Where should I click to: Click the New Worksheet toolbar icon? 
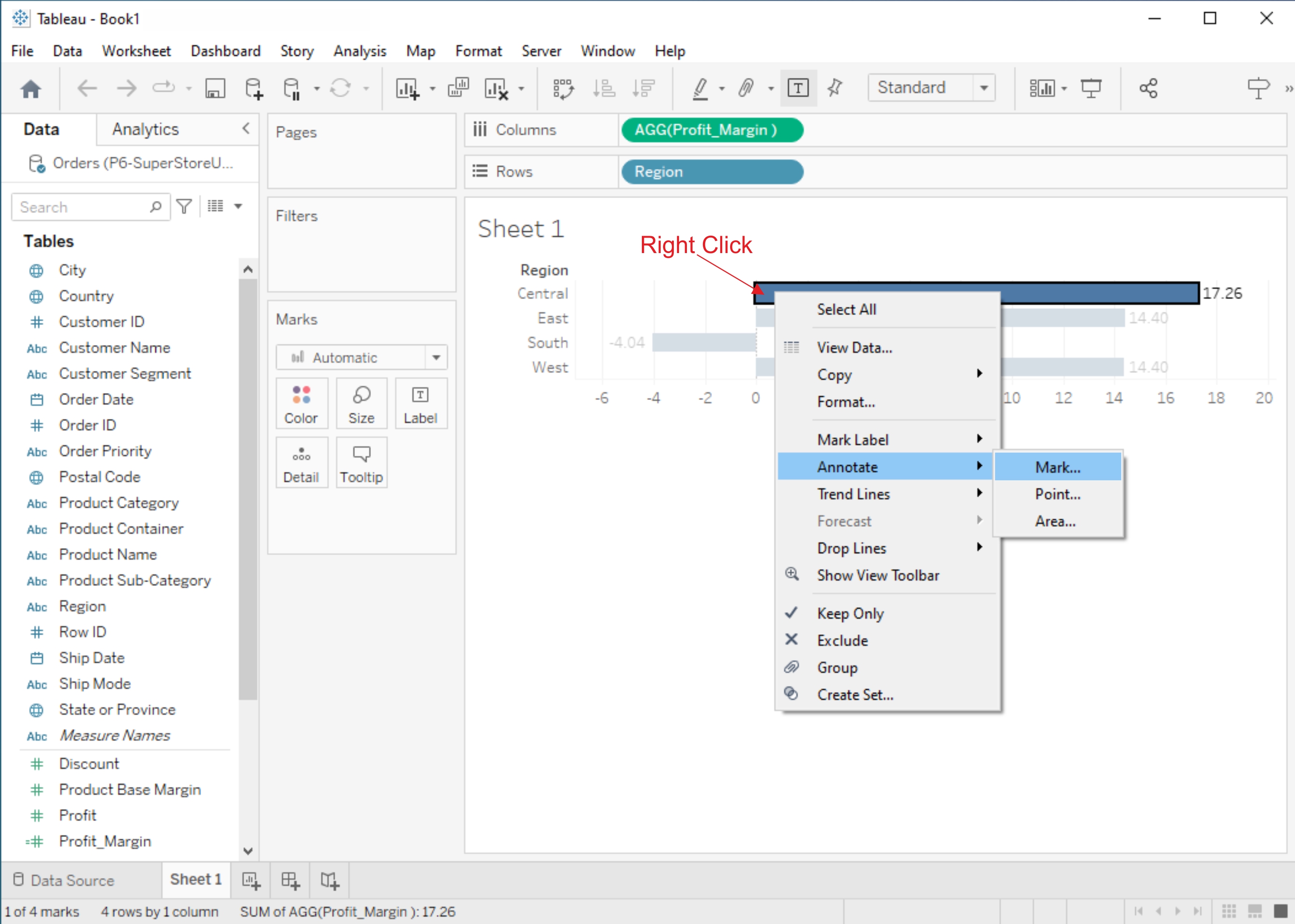(x=408, y=89)
